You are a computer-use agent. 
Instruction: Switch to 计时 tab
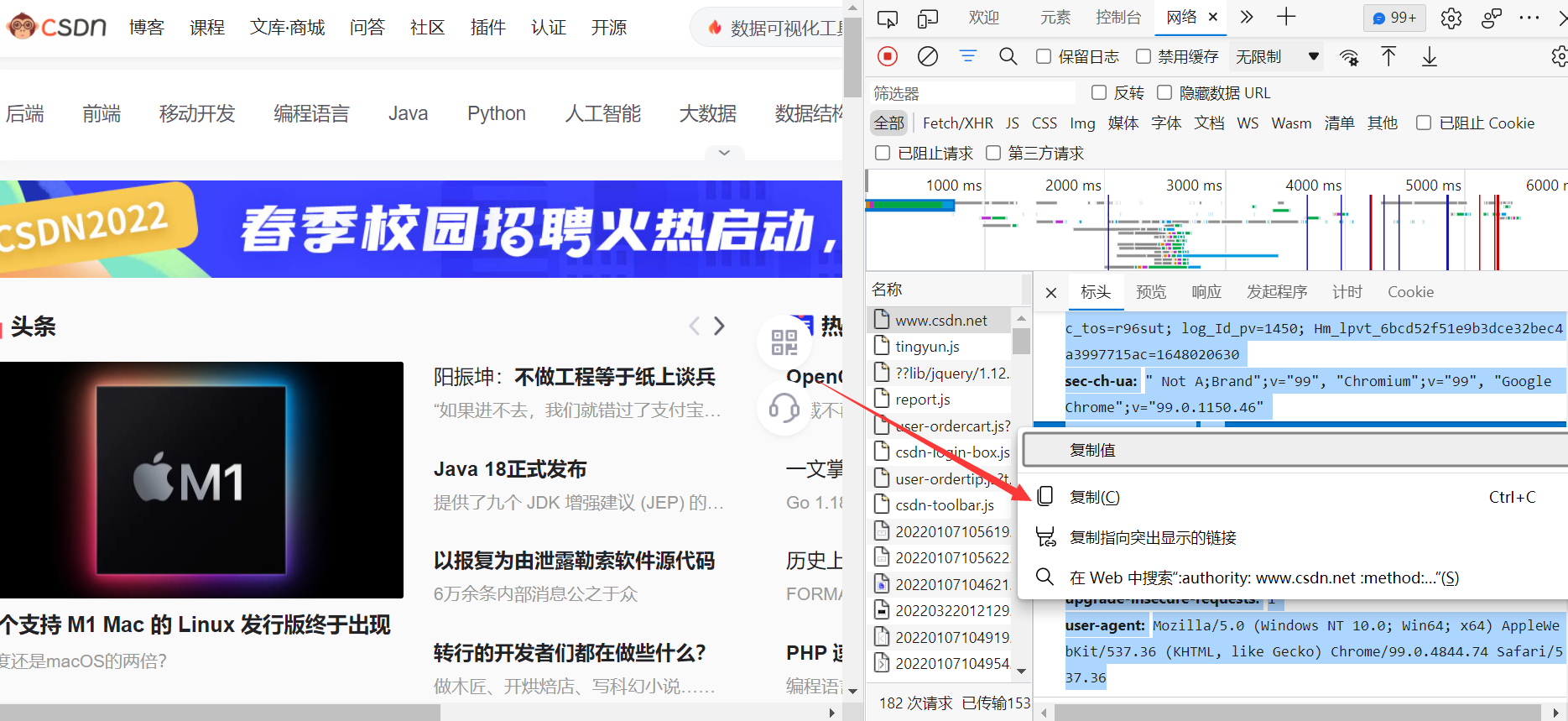pos(1347,292)
